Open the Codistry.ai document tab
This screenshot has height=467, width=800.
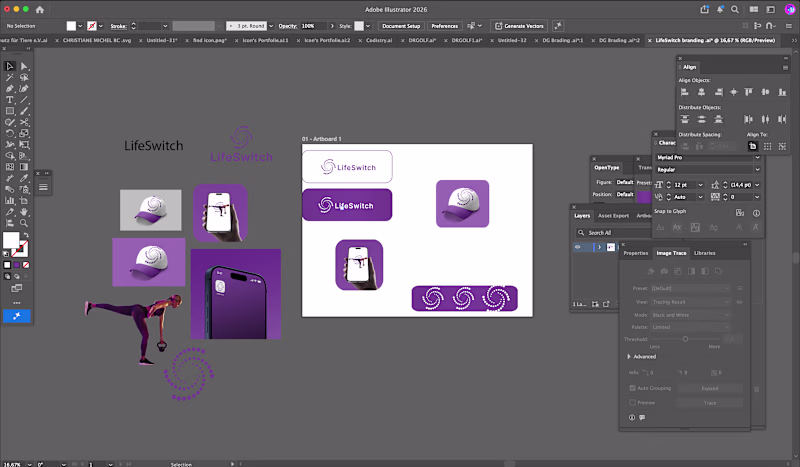379,40
